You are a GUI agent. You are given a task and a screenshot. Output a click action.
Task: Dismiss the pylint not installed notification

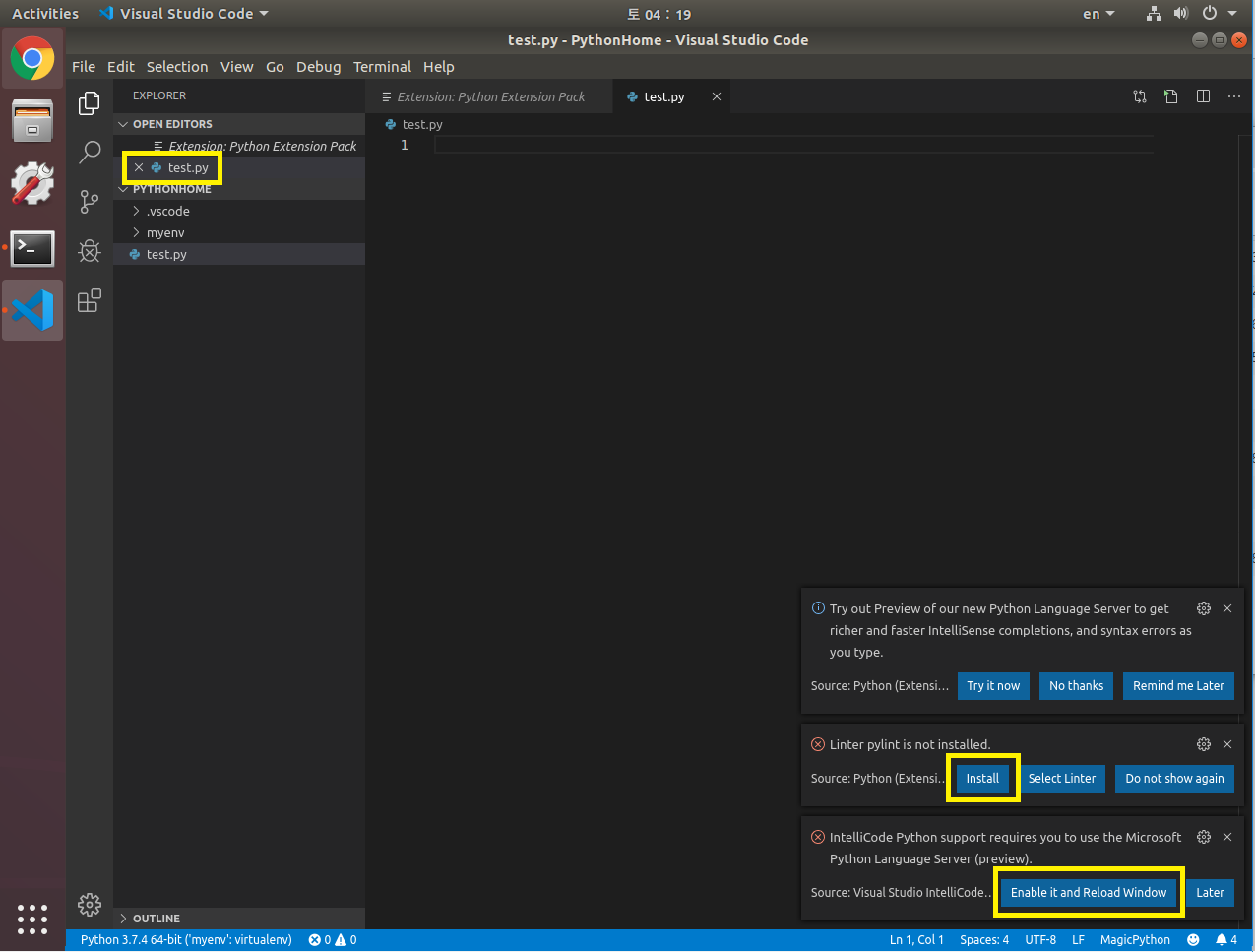(1227, 744)
